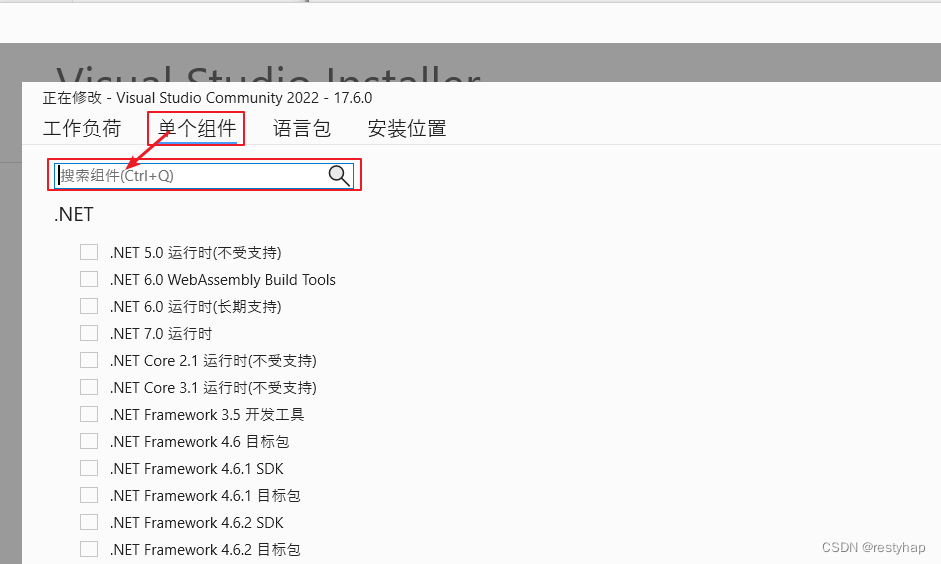The image size is (941, 564).
Task: Click .NET Core 3.1 运行时(不受支持) label
Action: pyautogui.click(x=213, y=388)
